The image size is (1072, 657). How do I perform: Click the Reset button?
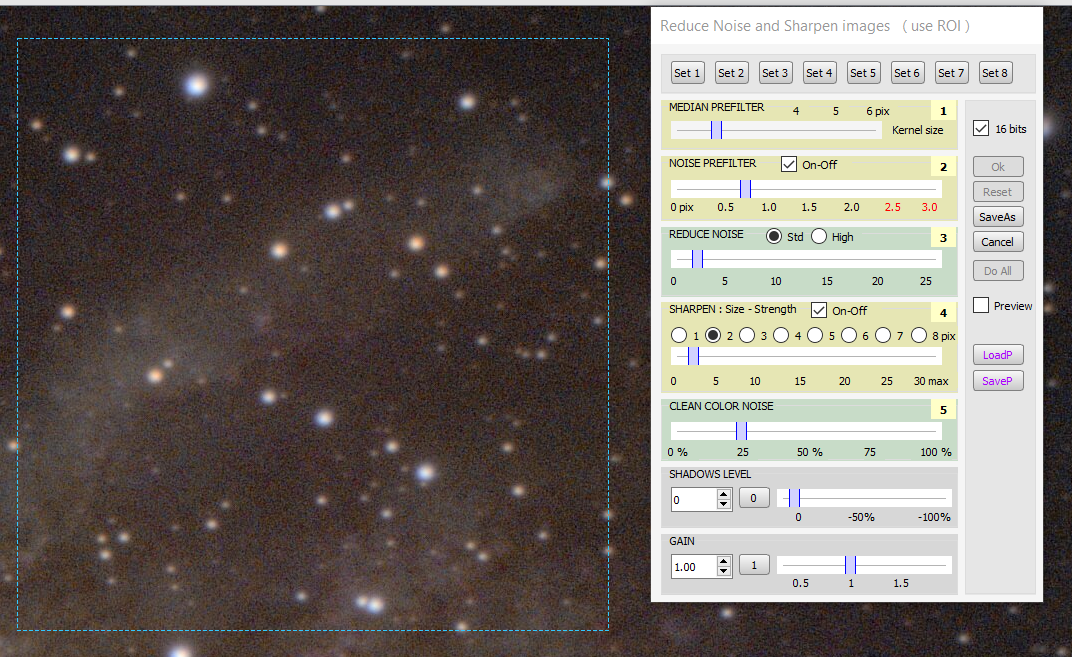coord(998,192)
